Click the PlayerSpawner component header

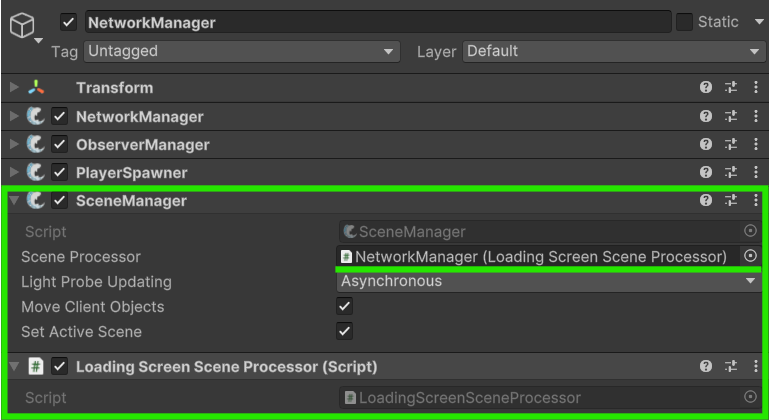pyautogui.click(x=131, y=173)
